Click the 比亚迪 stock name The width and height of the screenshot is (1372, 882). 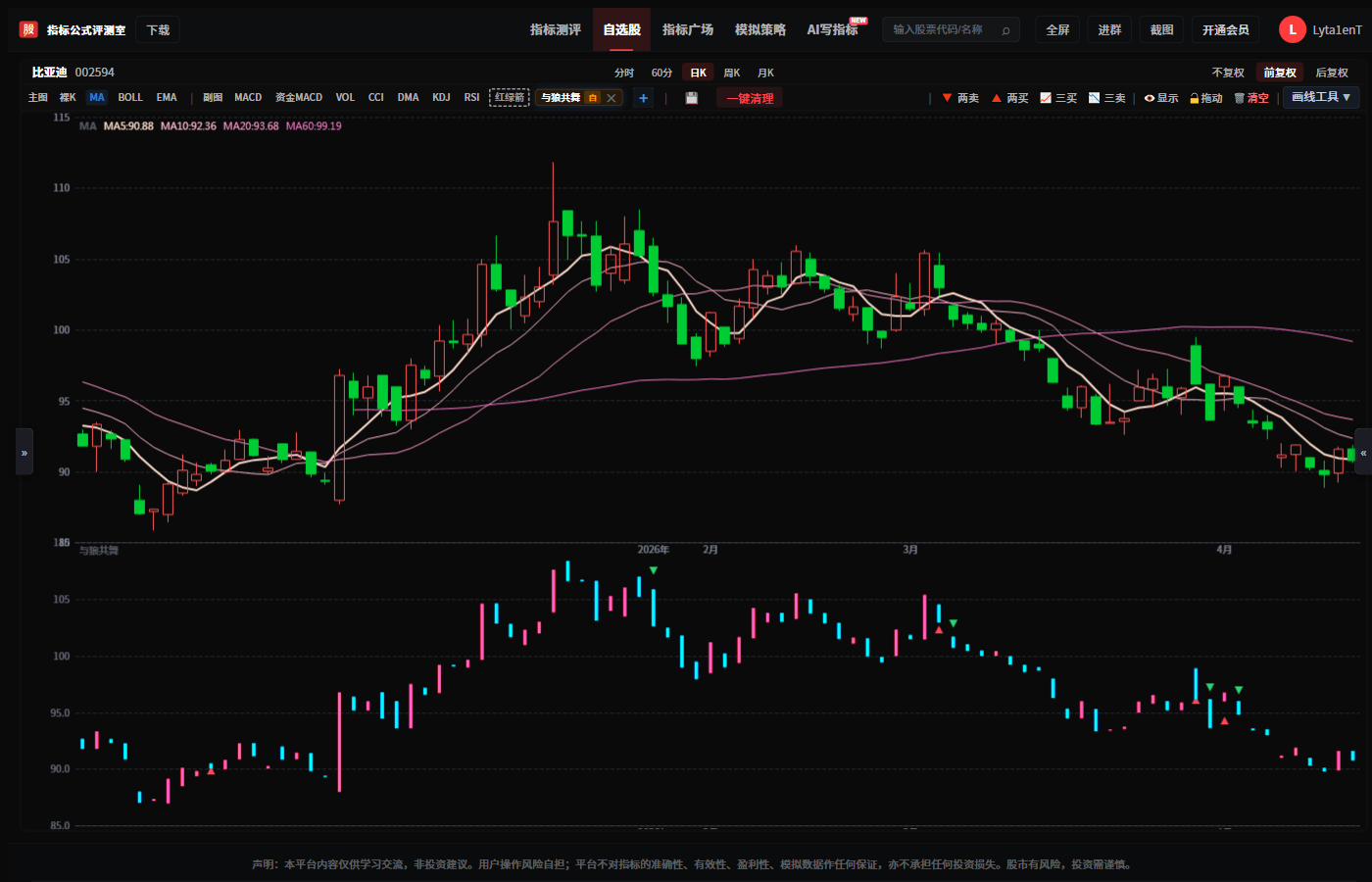click(x=49, y=73)
